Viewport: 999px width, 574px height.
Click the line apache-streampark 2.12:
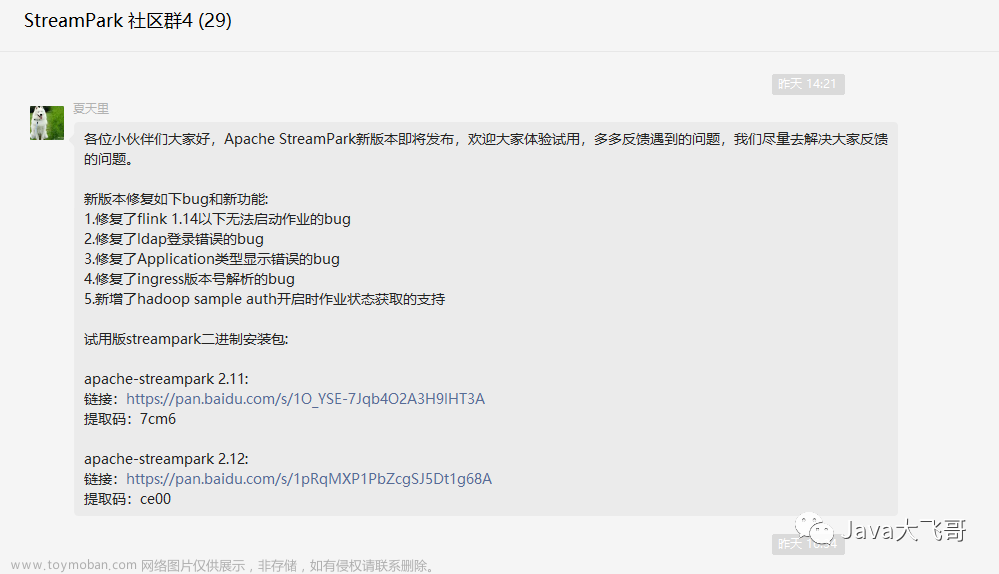click(x=166, y=459)
